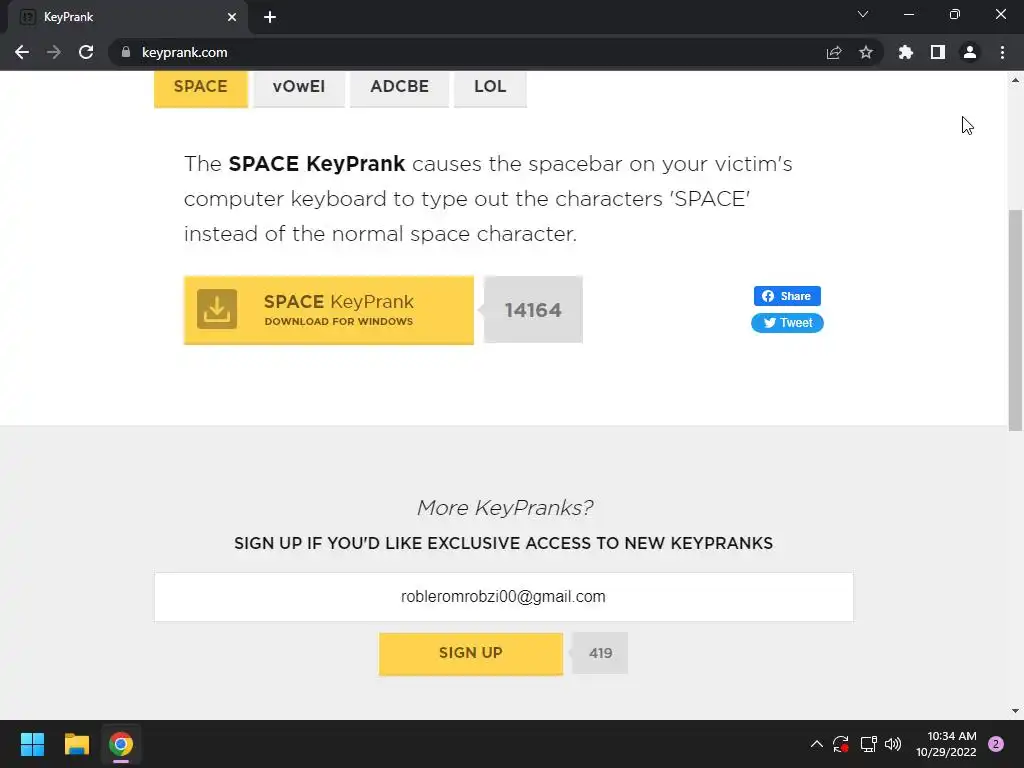Viewport: 1024px width, 768px height.
Task: Open File Explorer from taskbar
Action: 76,744
